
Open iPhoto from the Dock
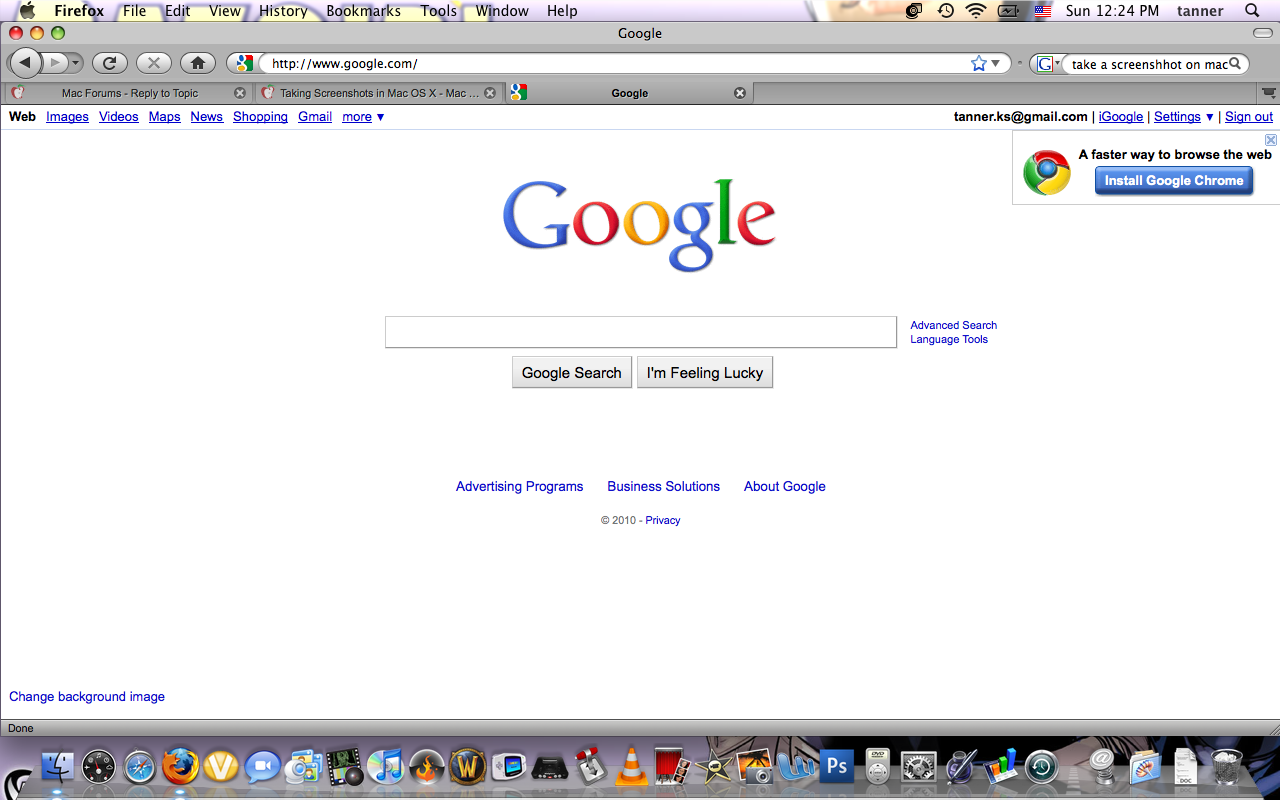click(x=755, y=768)
